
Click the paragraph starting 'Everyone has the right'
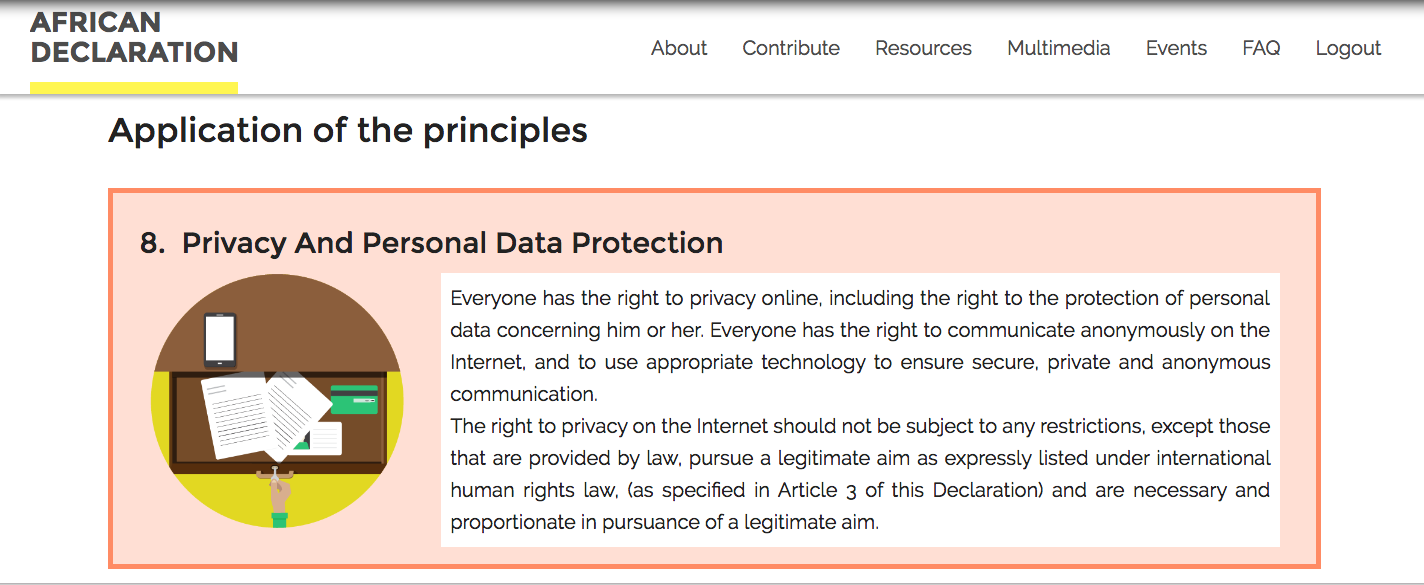coord(860,346)
